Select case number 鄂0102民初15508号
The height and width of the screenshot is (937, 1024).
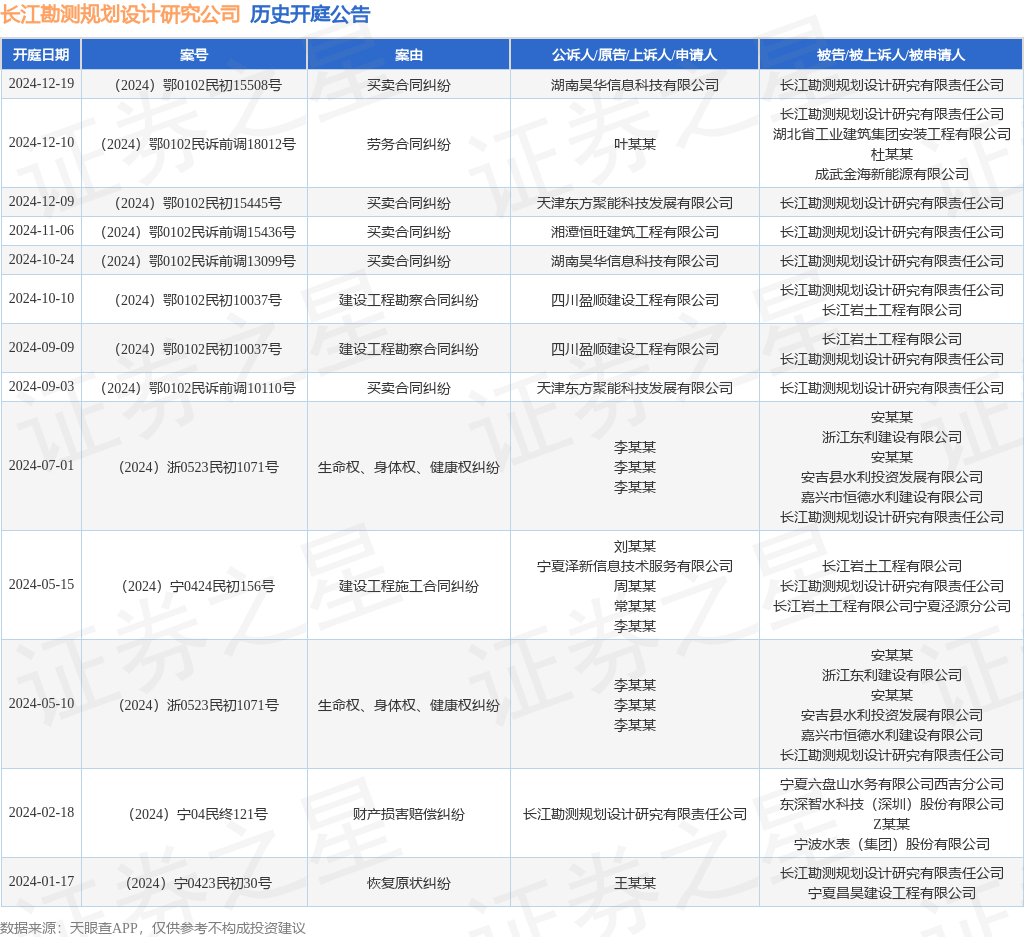coord(198,85)
